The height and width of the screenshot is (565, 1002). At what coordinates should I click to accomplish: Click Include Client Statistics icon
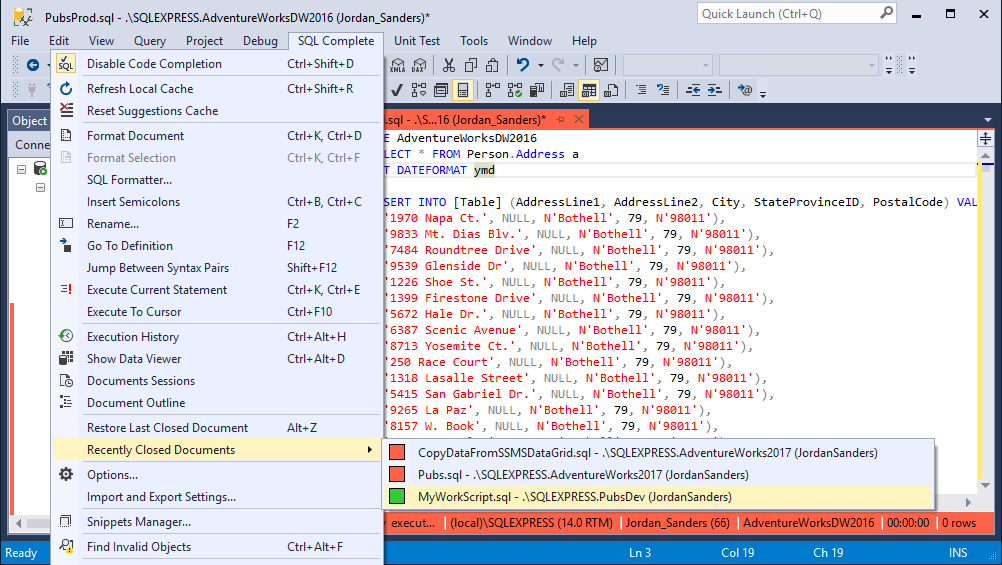coord(537,90)
